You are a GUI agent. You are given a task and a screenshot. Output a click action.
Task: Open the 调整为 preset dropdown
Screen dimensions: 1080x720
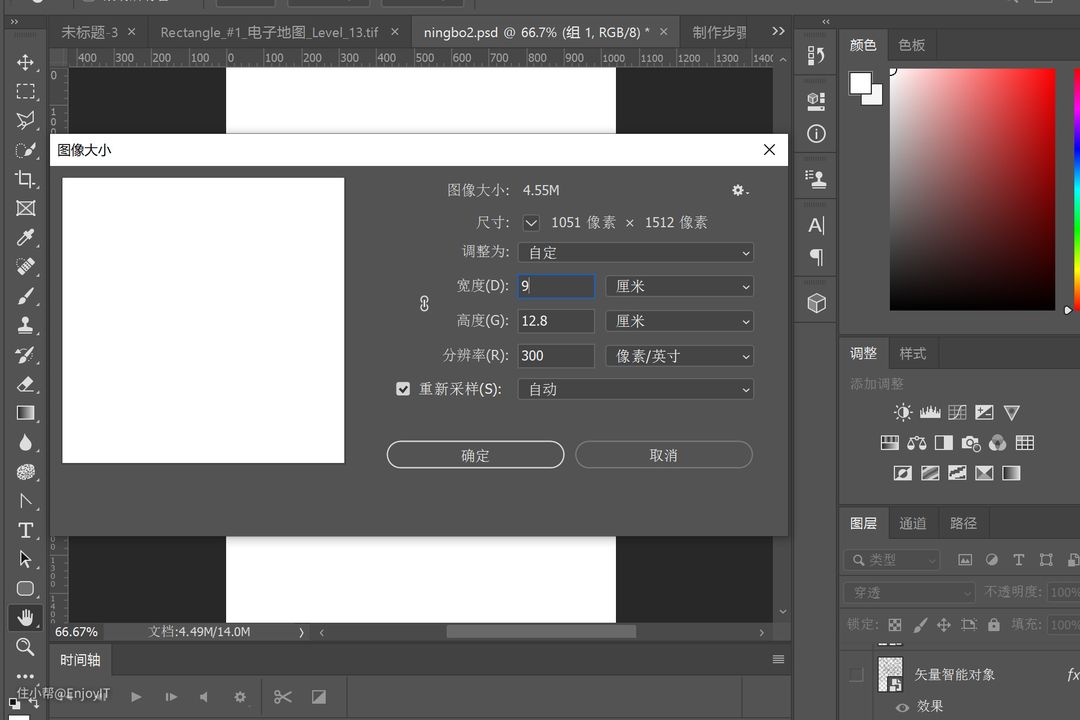(635, 253)
